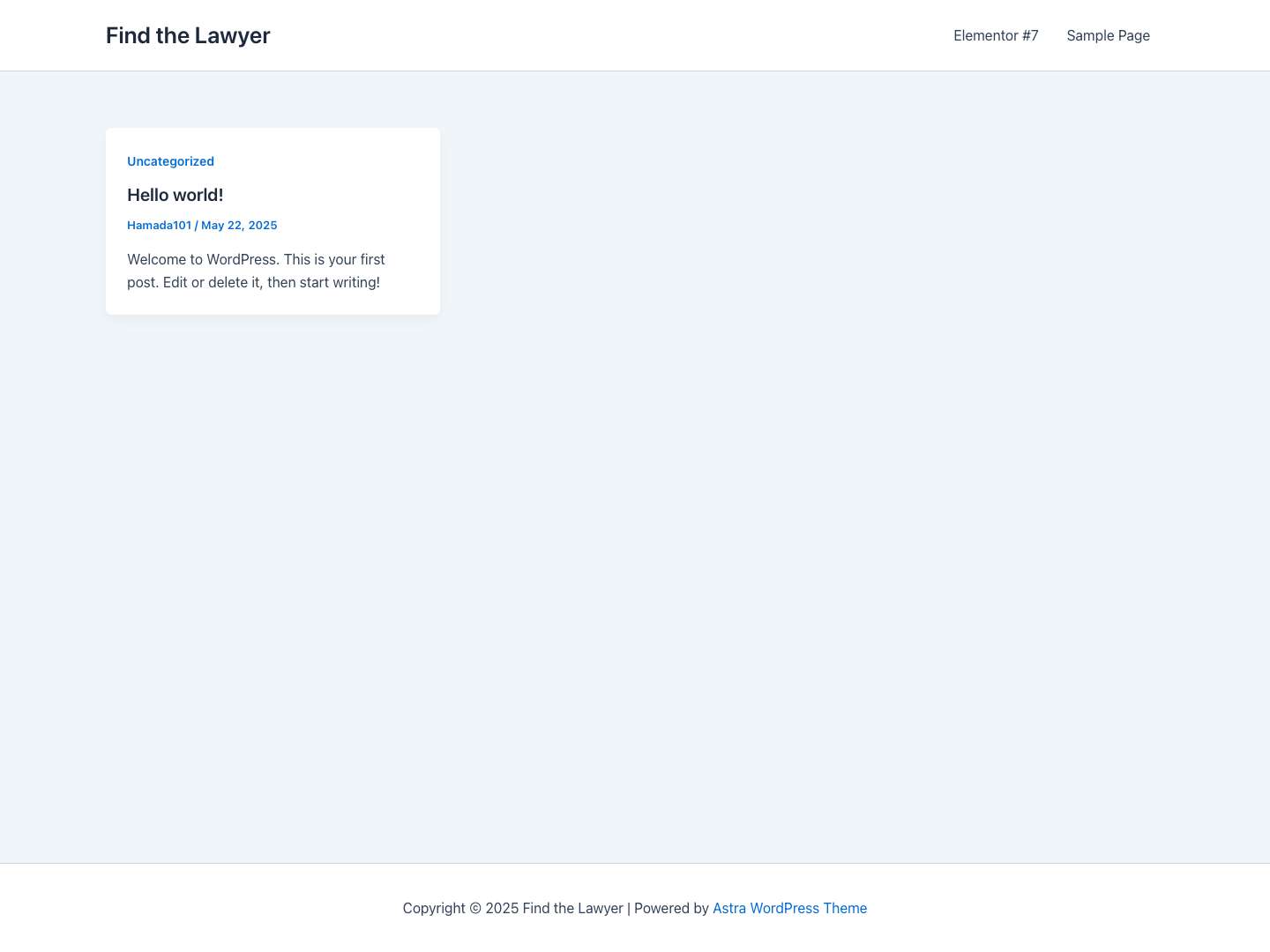This screenshot has height=952, width=1270.
Task: Open the first blog post title
Action: 175,195
